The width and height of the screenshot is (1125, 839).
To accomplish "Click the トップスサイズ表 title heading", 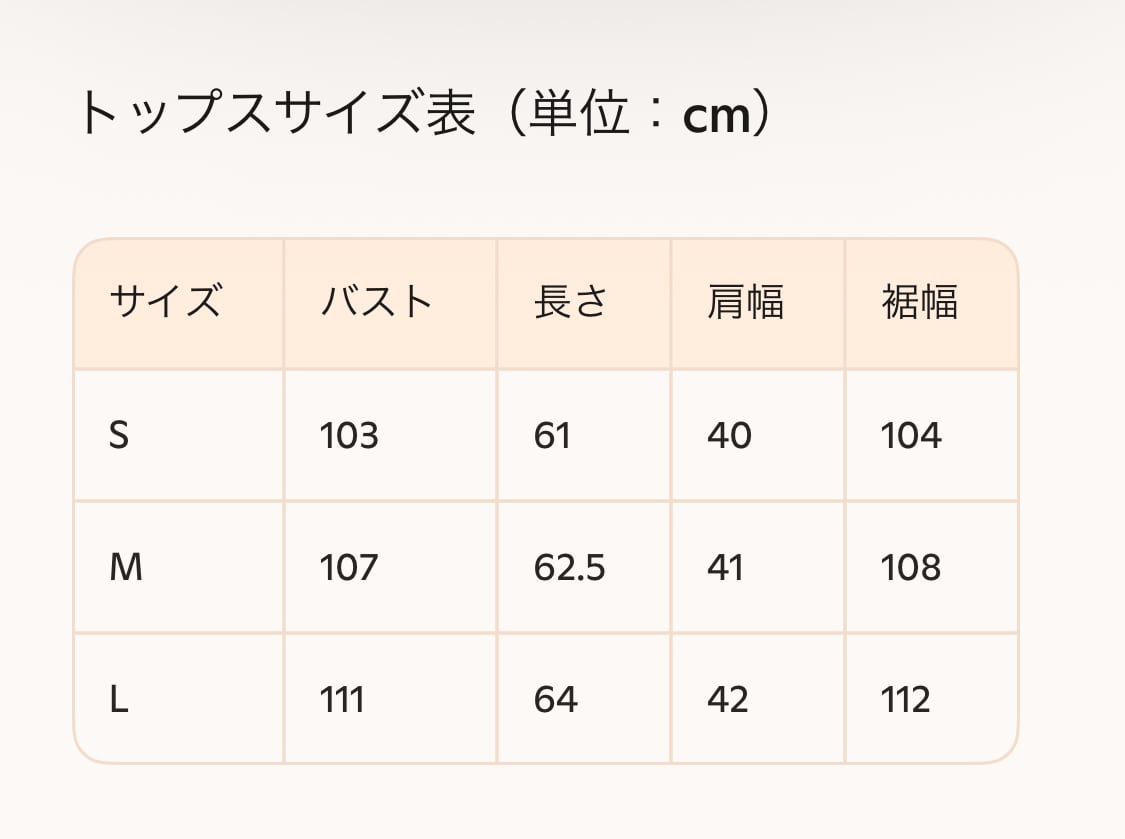I will click(425, 115).
